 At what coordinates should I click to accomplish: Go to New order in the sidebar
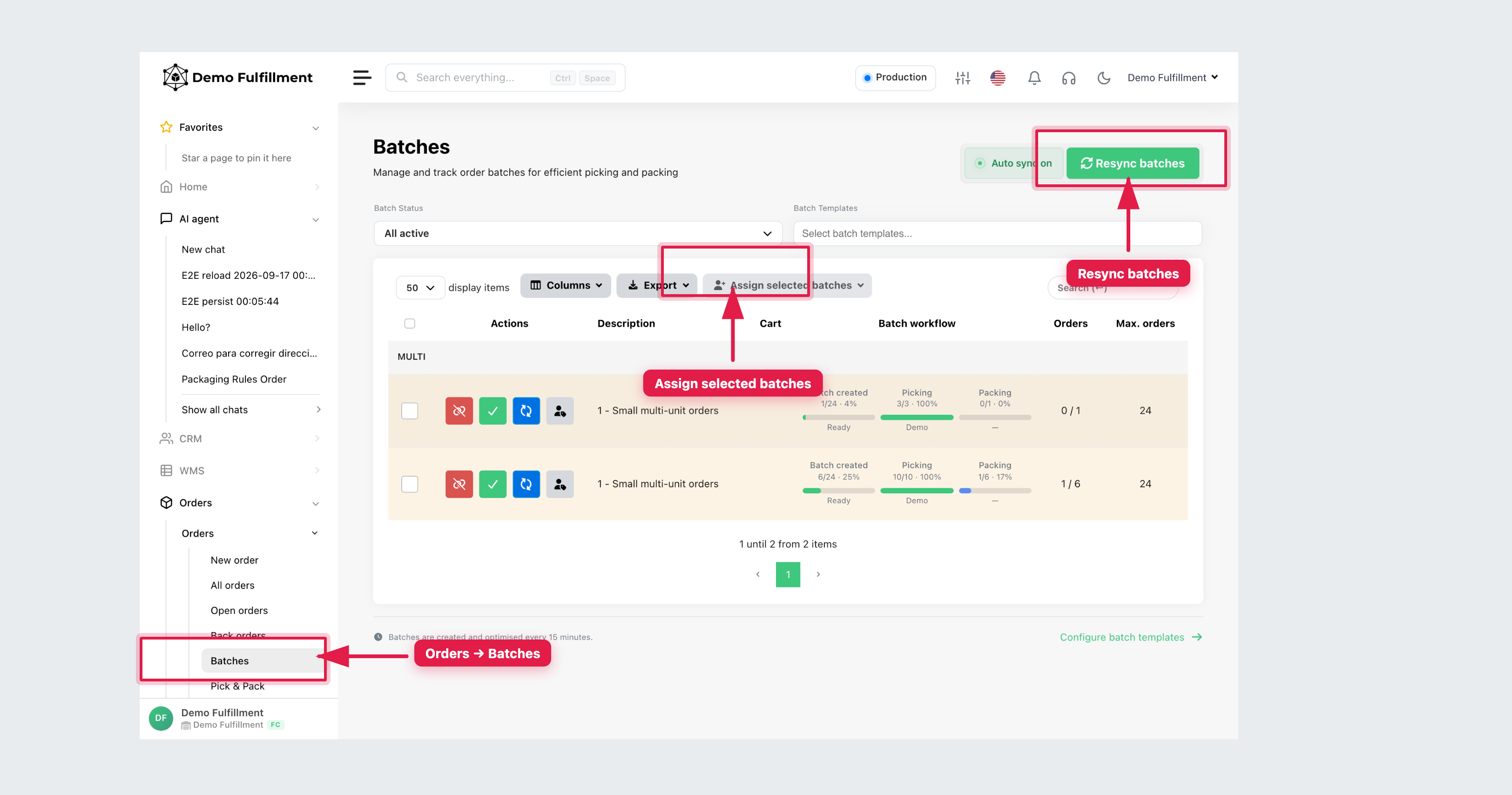coord(234,560)
